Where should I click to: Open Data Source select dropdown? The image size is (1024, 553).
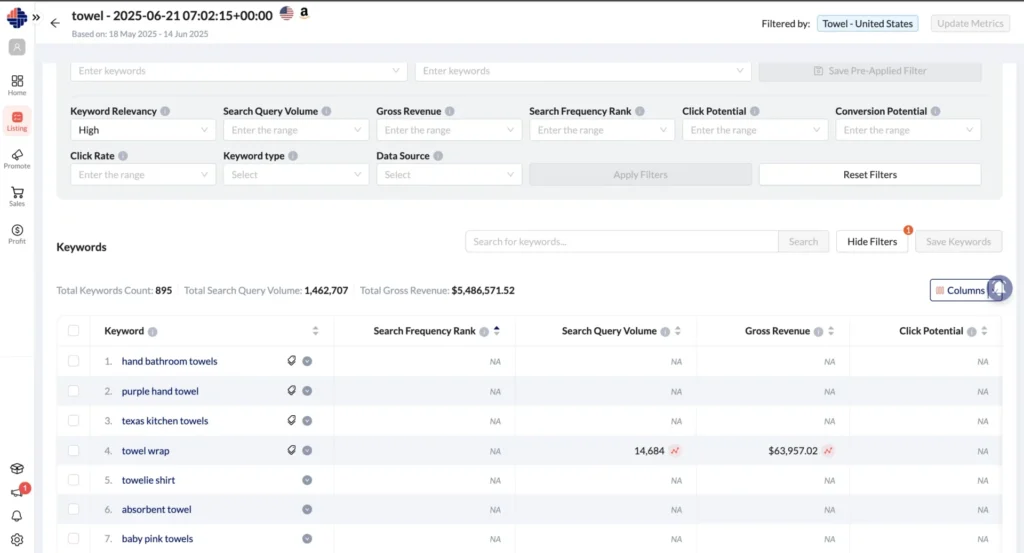(x=449, y=174)
